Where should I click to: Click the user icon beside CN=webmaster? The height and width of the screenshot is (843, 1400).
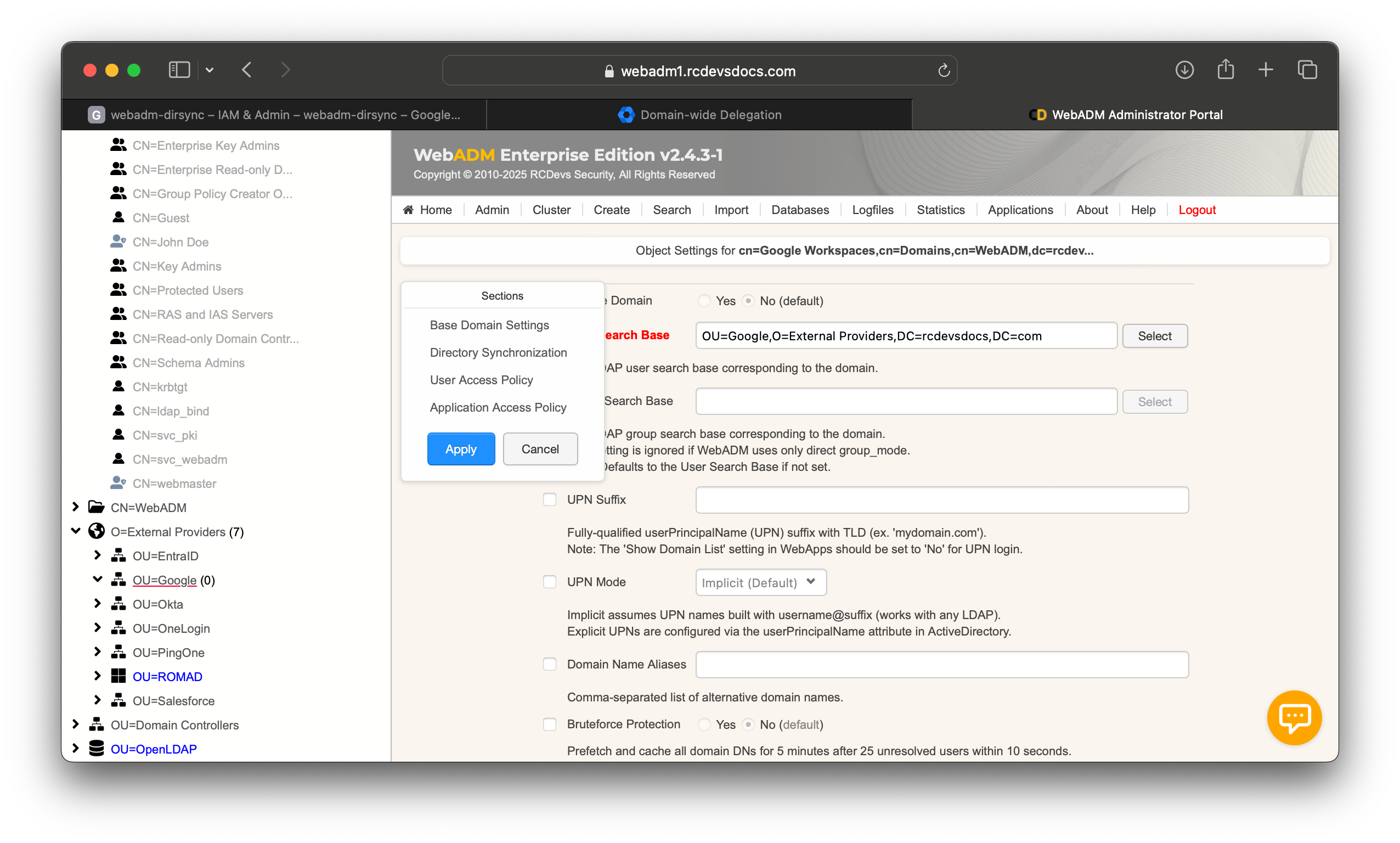pyautogui.click(x=118, y=483)
